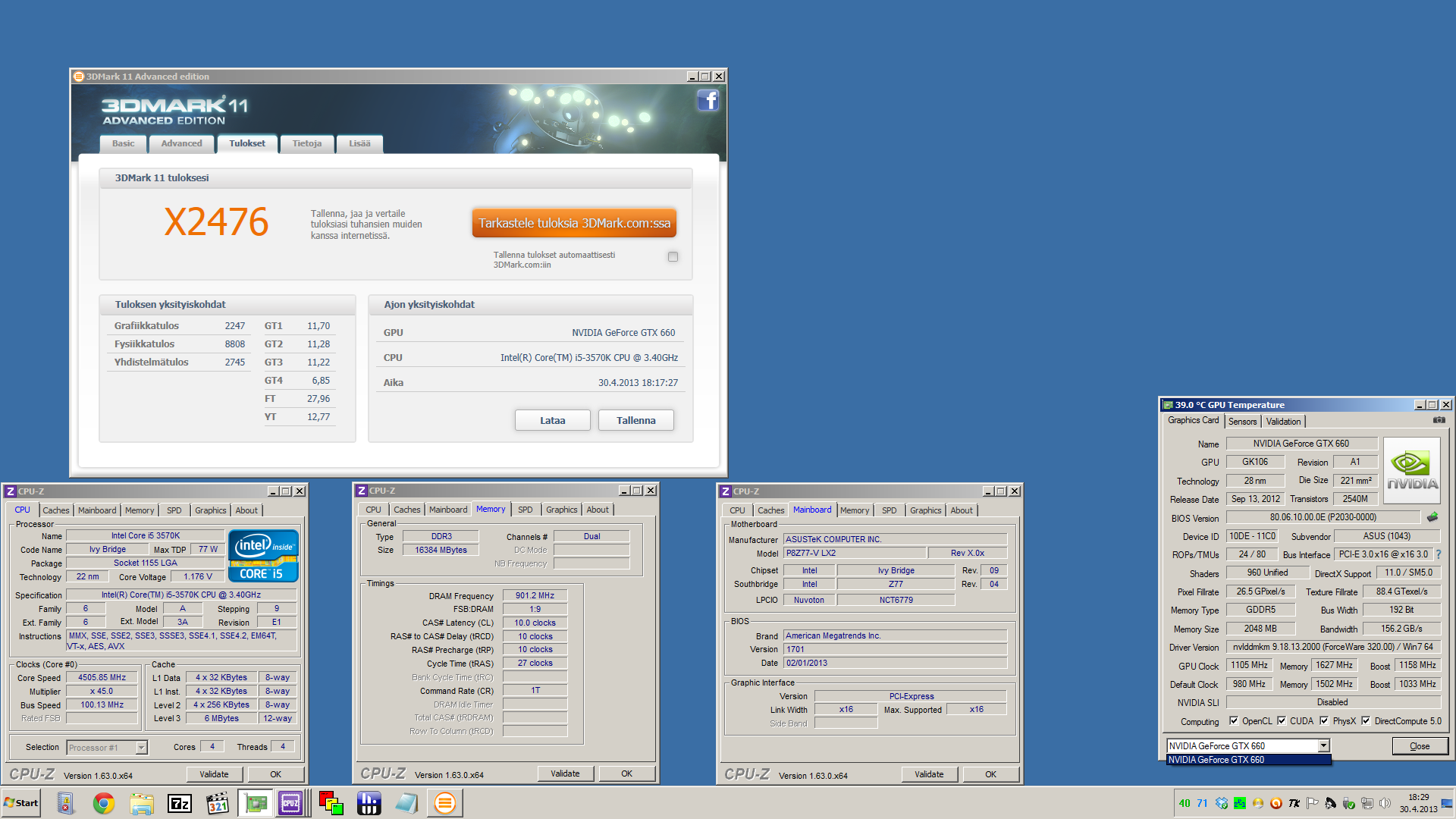Click the Bus Interface question mark help icon
The width and height of the screenshot is (1456, 819).
[1438, 554]
